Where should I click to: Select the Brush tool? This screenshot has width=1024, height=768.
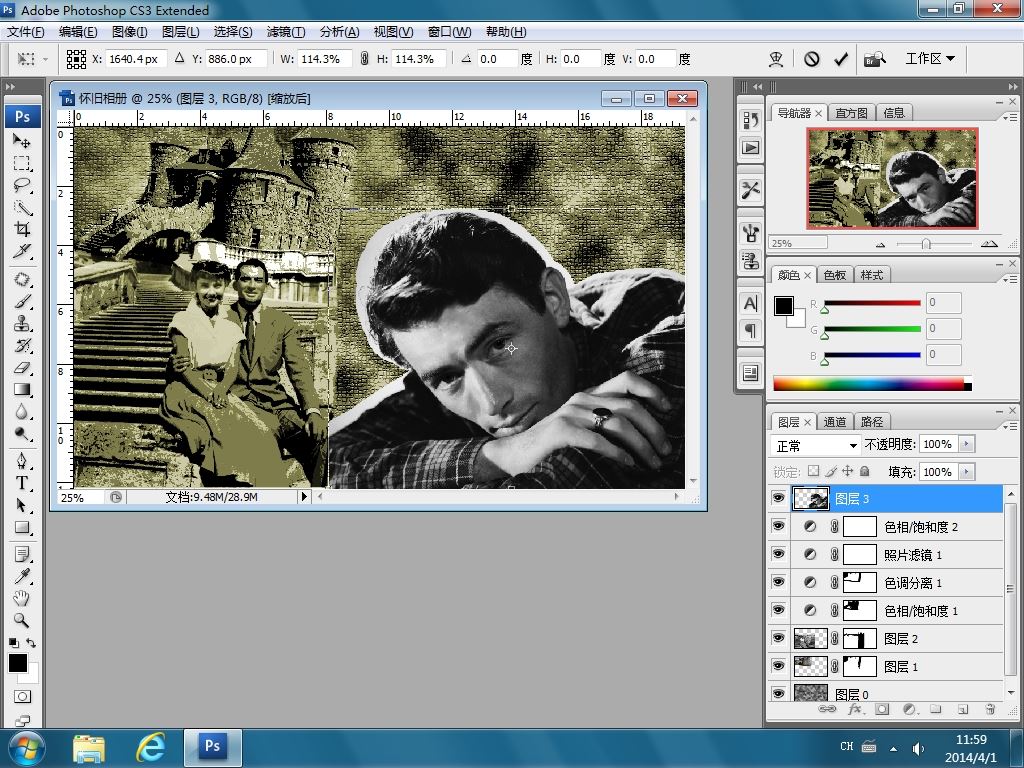pos(22,302)
